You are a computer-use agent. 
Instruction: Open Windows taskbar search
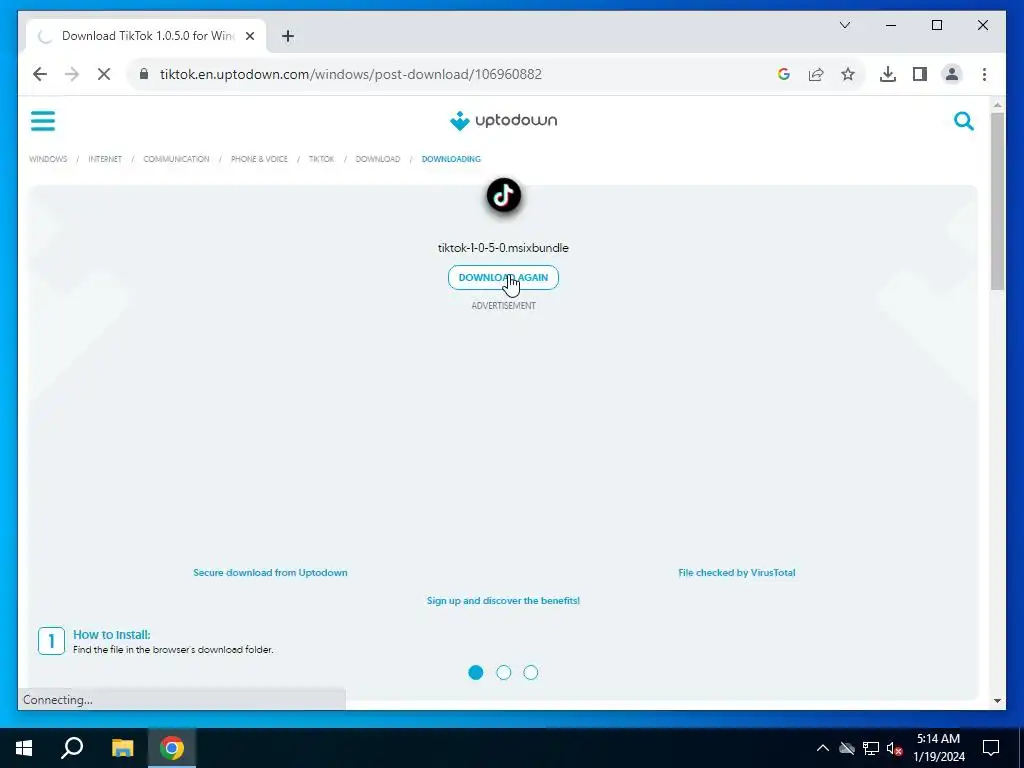(x=72, y=748)
